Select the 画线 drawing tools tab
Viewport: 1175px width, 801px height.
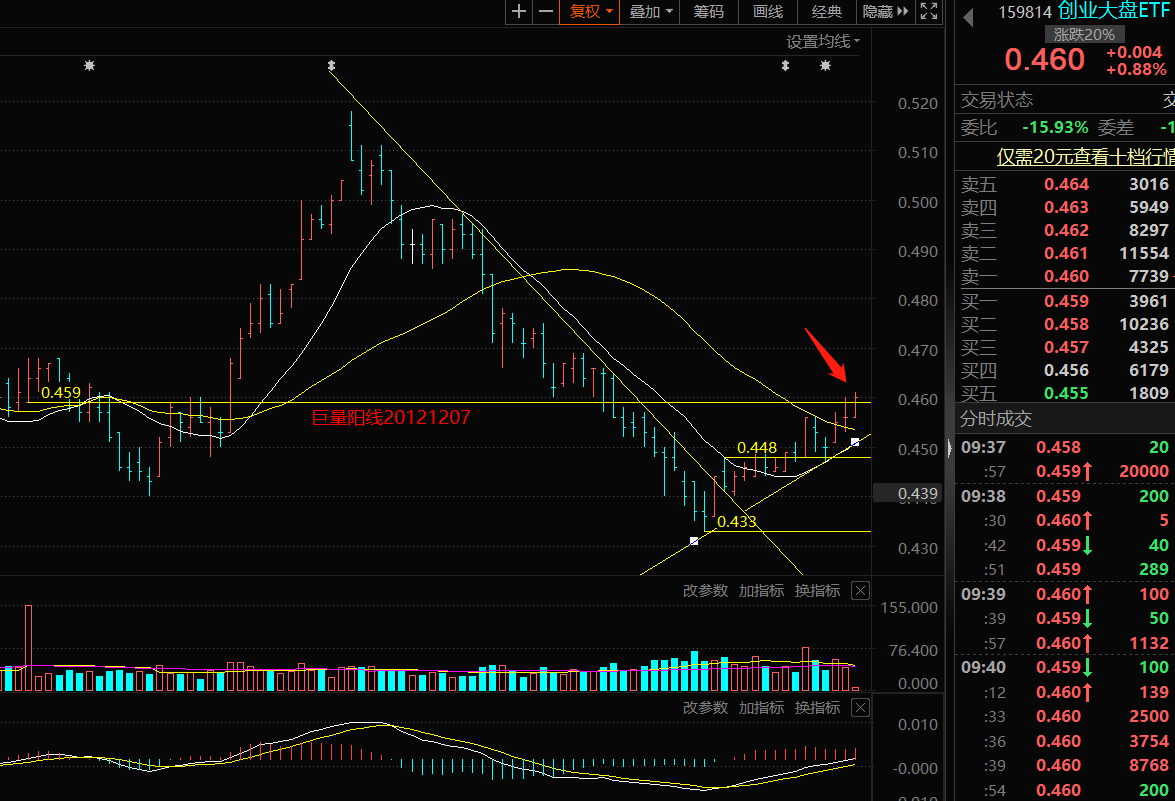(767, 12)
